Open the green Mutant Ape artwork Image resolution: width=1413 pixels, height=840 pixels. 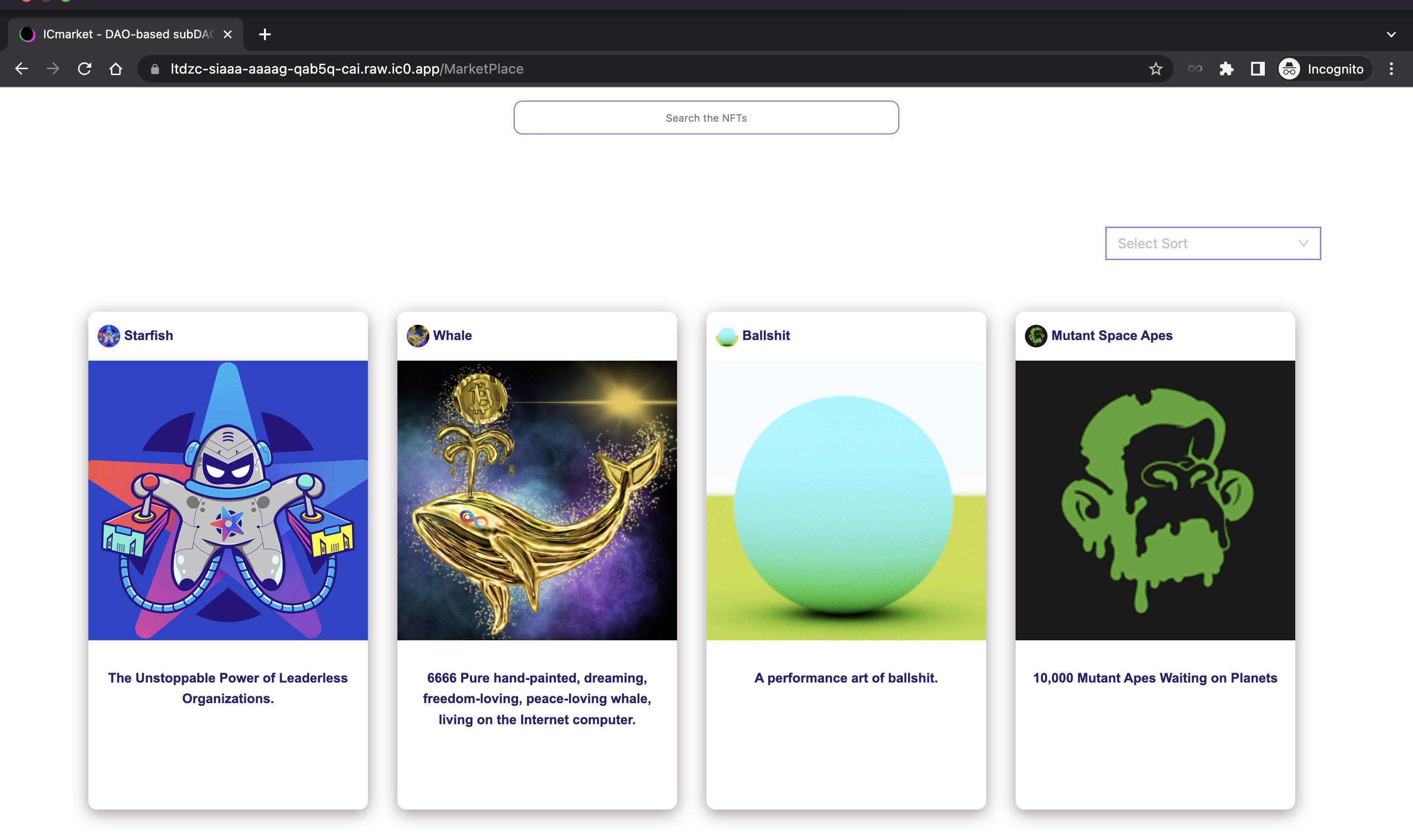[x=1154, y=500]
